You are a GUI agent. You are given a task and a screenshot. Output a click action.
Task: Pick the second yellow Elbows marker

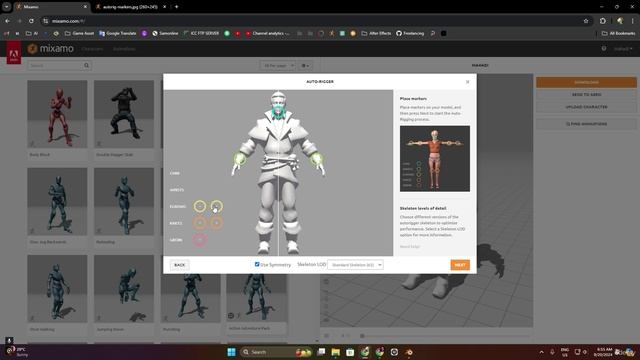point(216,207)
